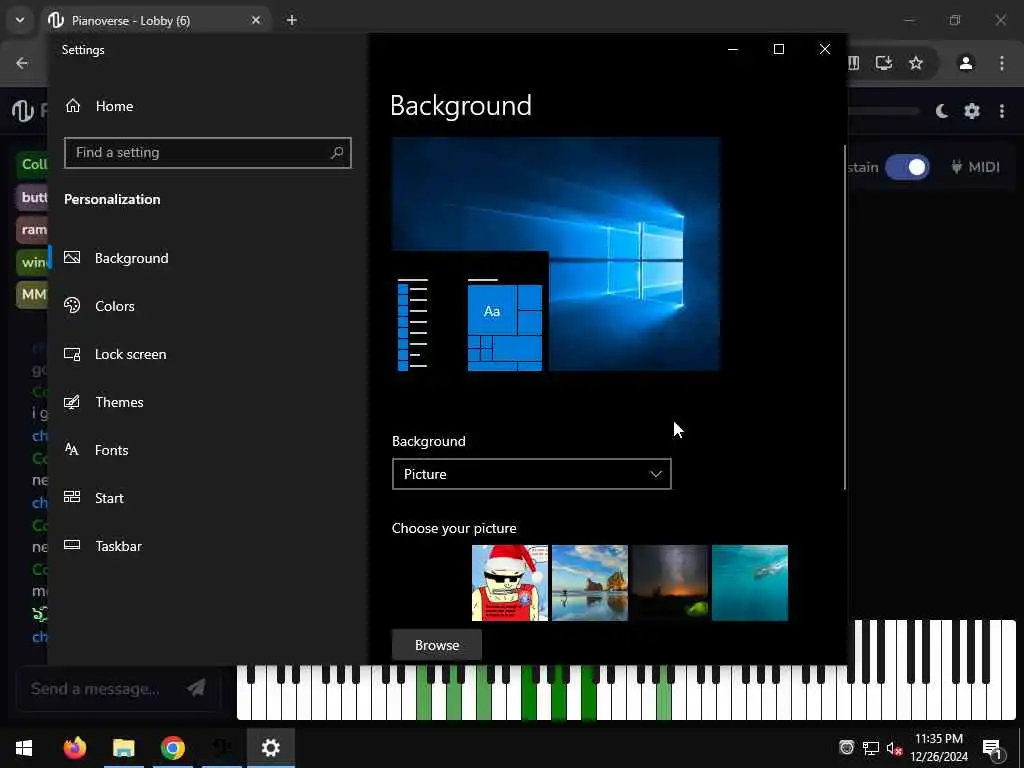The image size is (1024, 768).
Task: Choose the dark first picture thumbnail
Action: [430, 583]
